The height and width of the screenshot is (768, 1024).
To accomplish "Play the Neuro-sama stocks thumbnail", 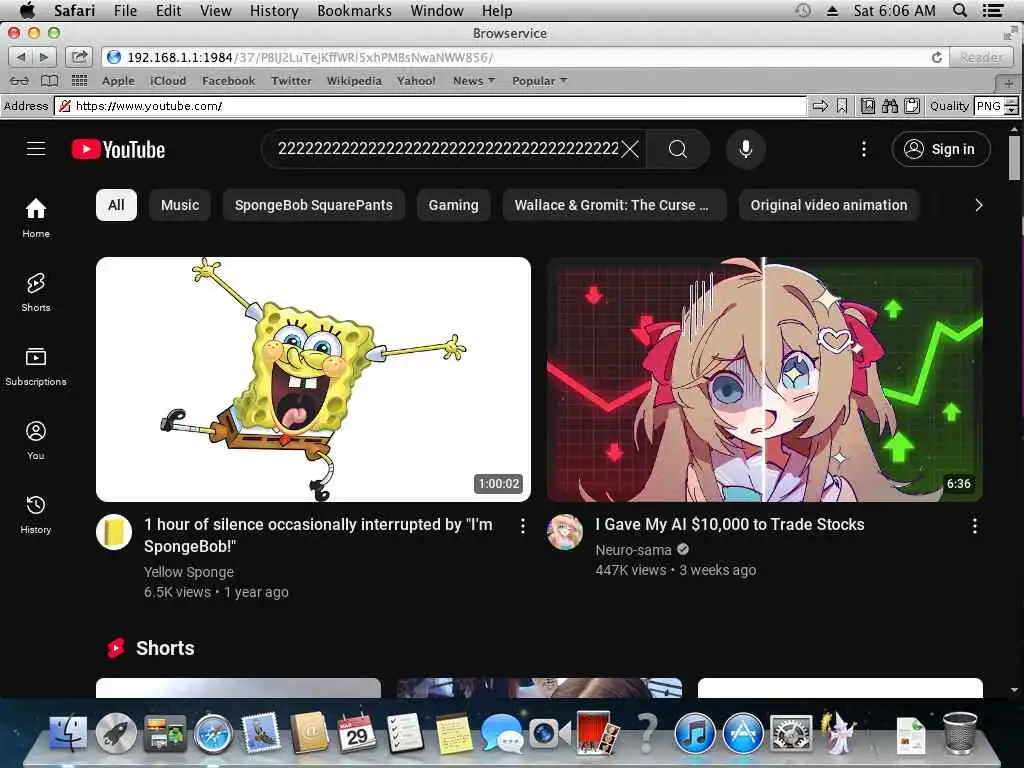I will (x=765, y=379).
